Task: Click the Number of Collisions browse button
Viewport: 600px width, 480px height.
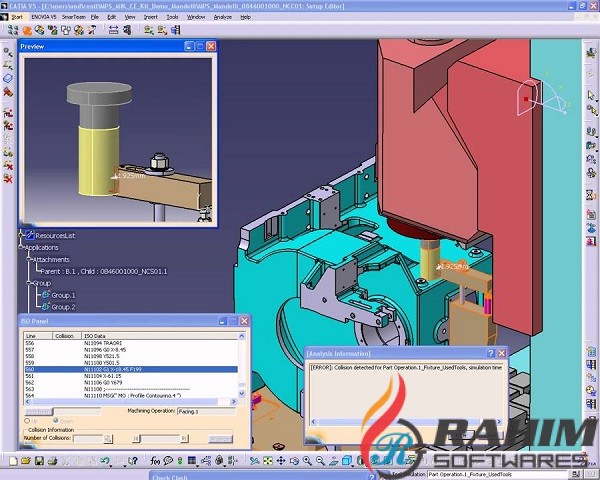Action: pos(108,438)
